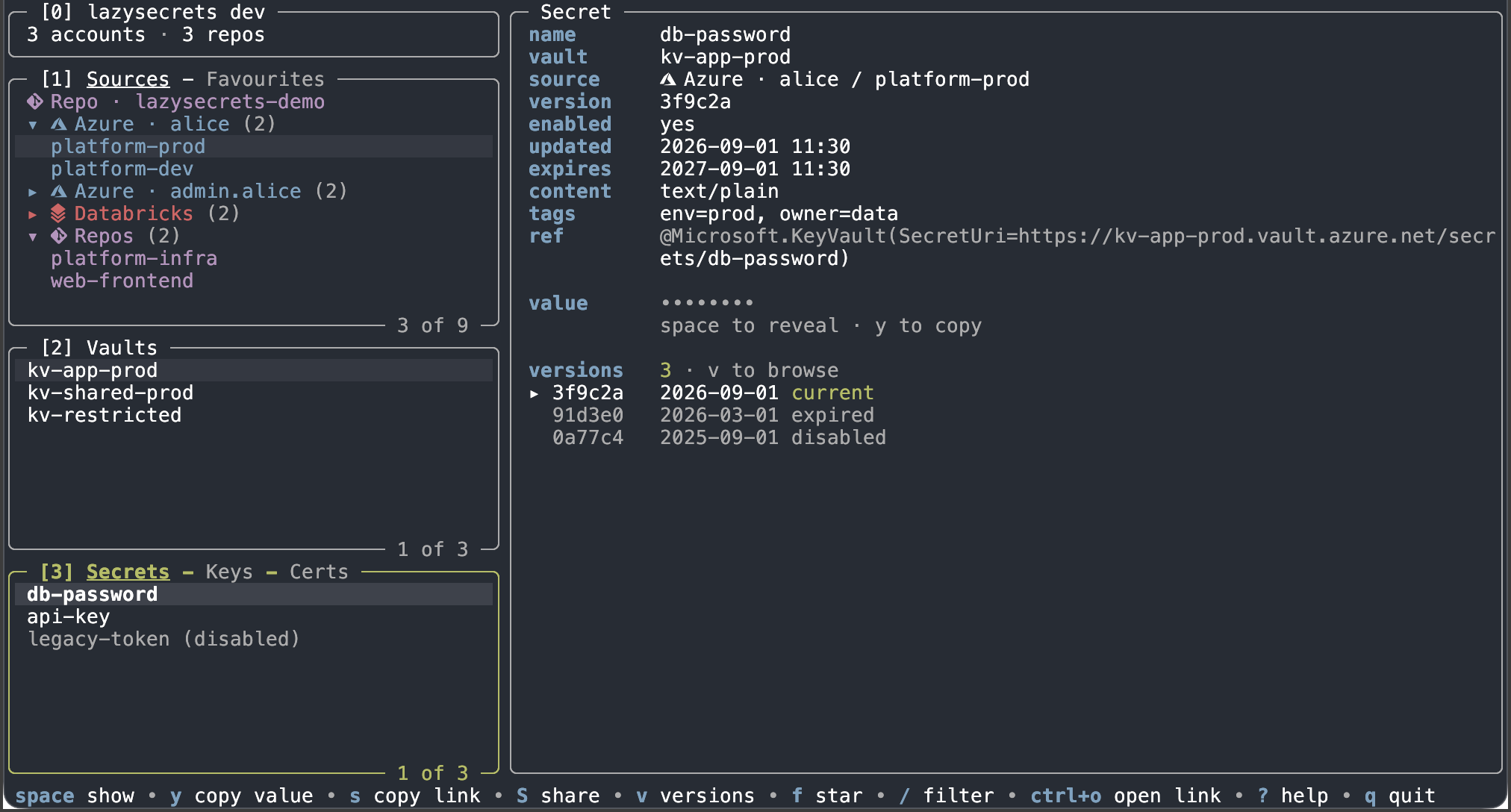The width and height of the screenshot is (1511, 812).
Task: Click the Azure logo next to alice
Action: coord(59,124)
